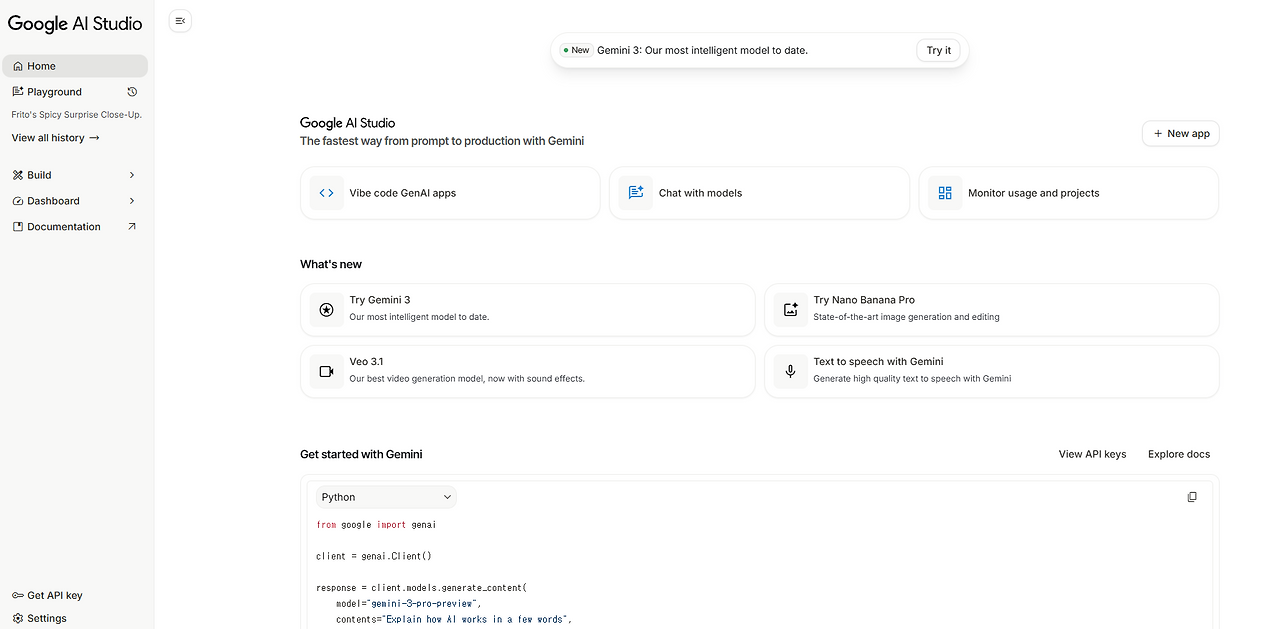Open the View API keys link
This screenshot has width=1280, height=629.
click(x=1092, y=454)
